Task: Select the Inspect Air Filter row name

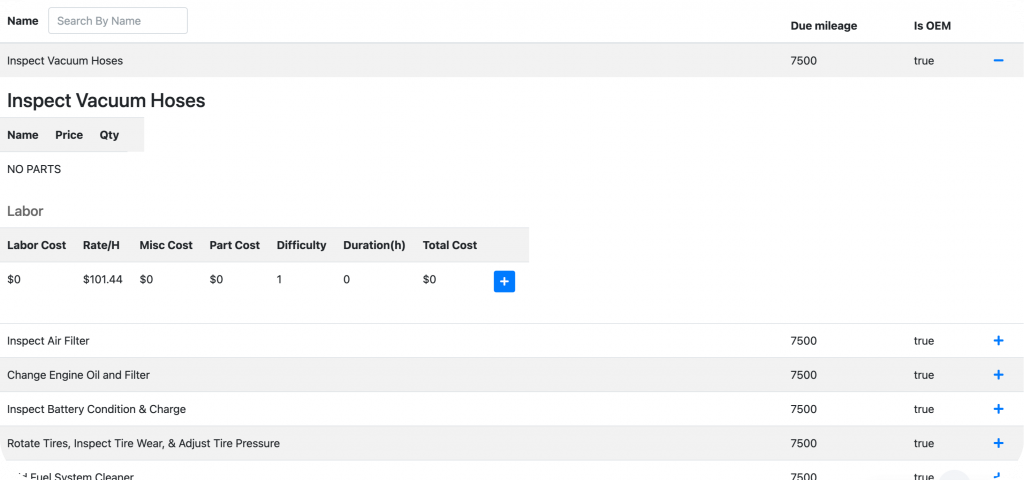Action: click(x=48, y=341)
